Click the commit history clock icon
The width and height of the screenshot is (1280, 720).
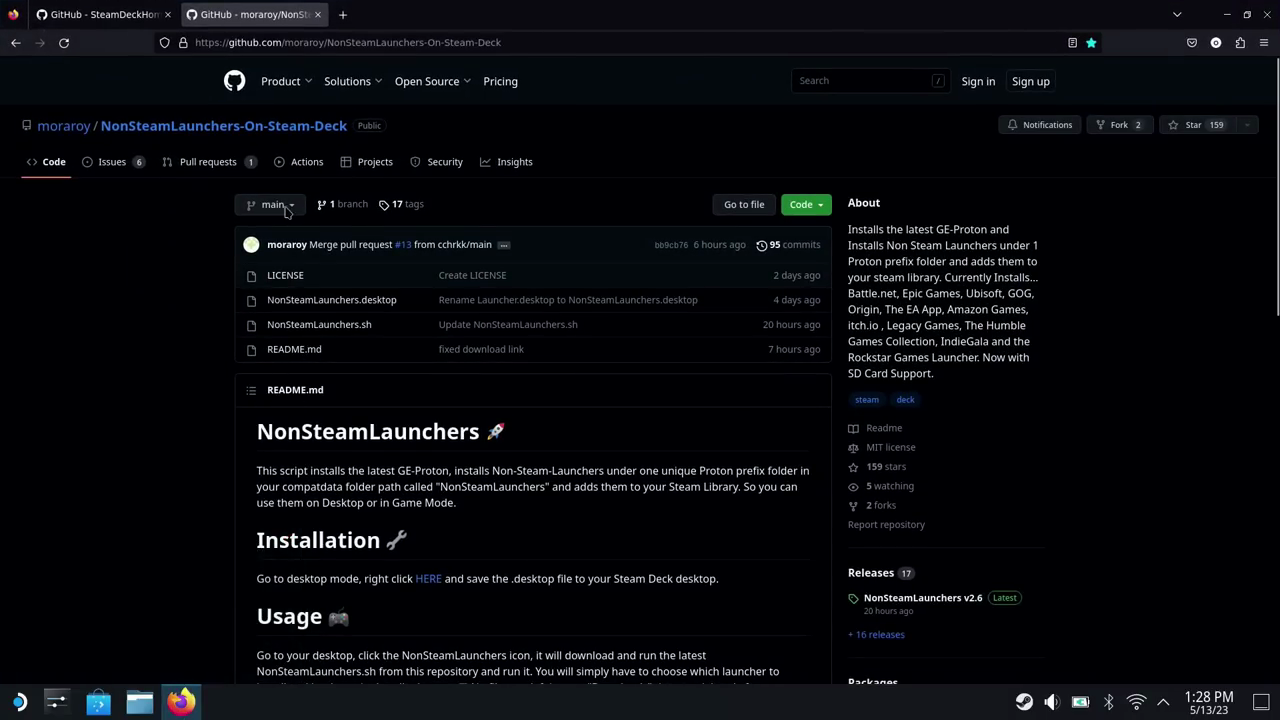[x=762, y=245]
